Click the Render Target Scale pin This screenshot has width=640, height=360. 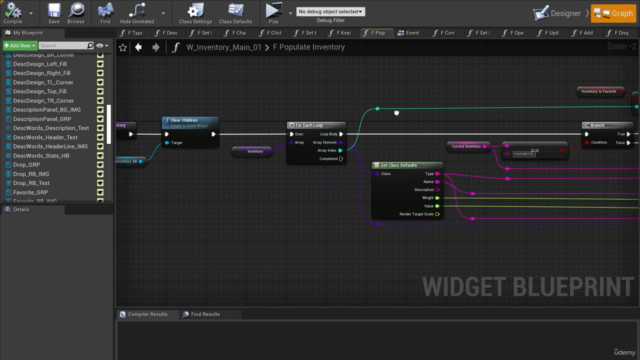click(437, 214)
